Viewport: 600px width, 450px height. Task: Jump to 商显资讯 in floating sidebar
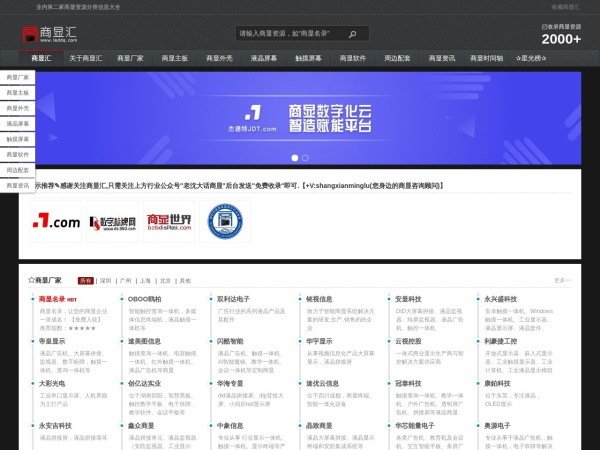coord(18,186)
